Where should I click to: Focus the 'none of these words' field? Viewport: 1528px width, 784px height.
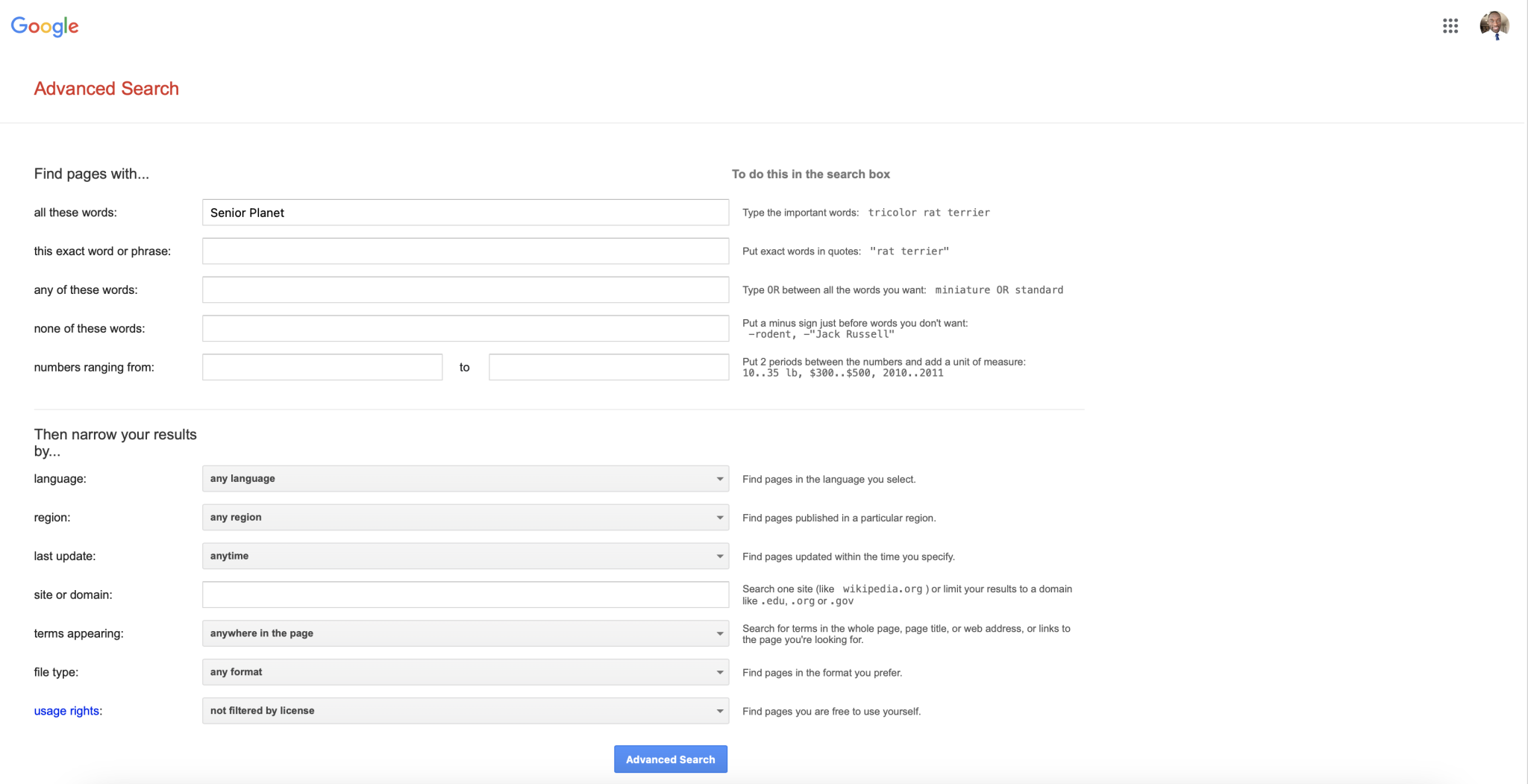(x=466, y=329)
